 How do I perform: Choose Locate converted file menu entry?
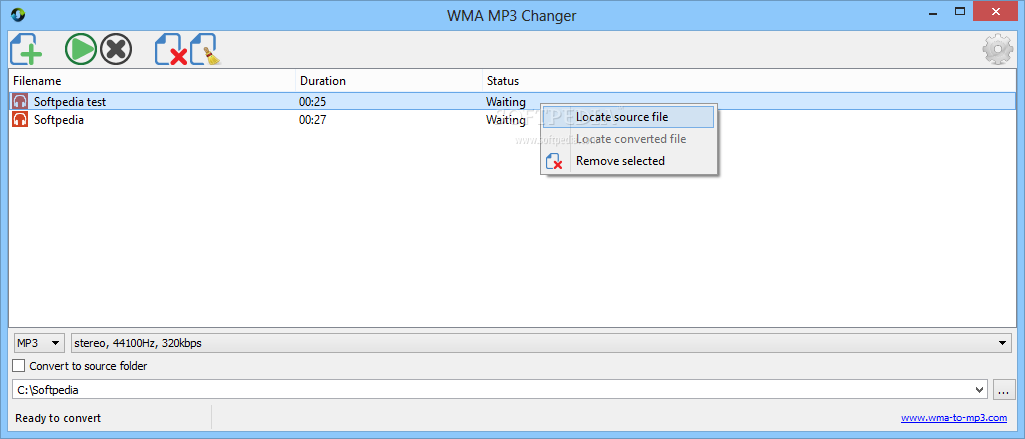pos(628,139)
